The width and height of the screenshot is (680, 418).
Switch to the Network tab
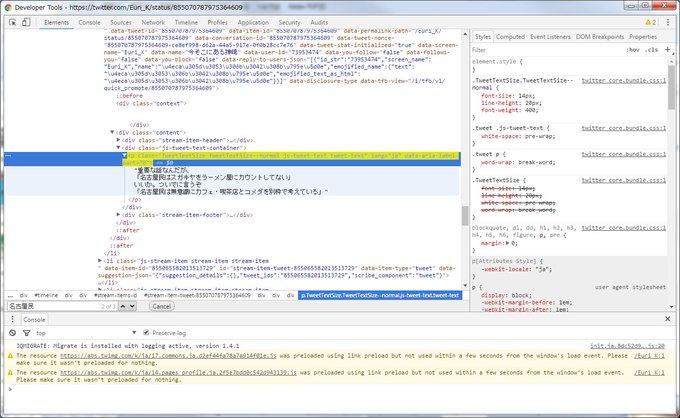click(153, 22)
